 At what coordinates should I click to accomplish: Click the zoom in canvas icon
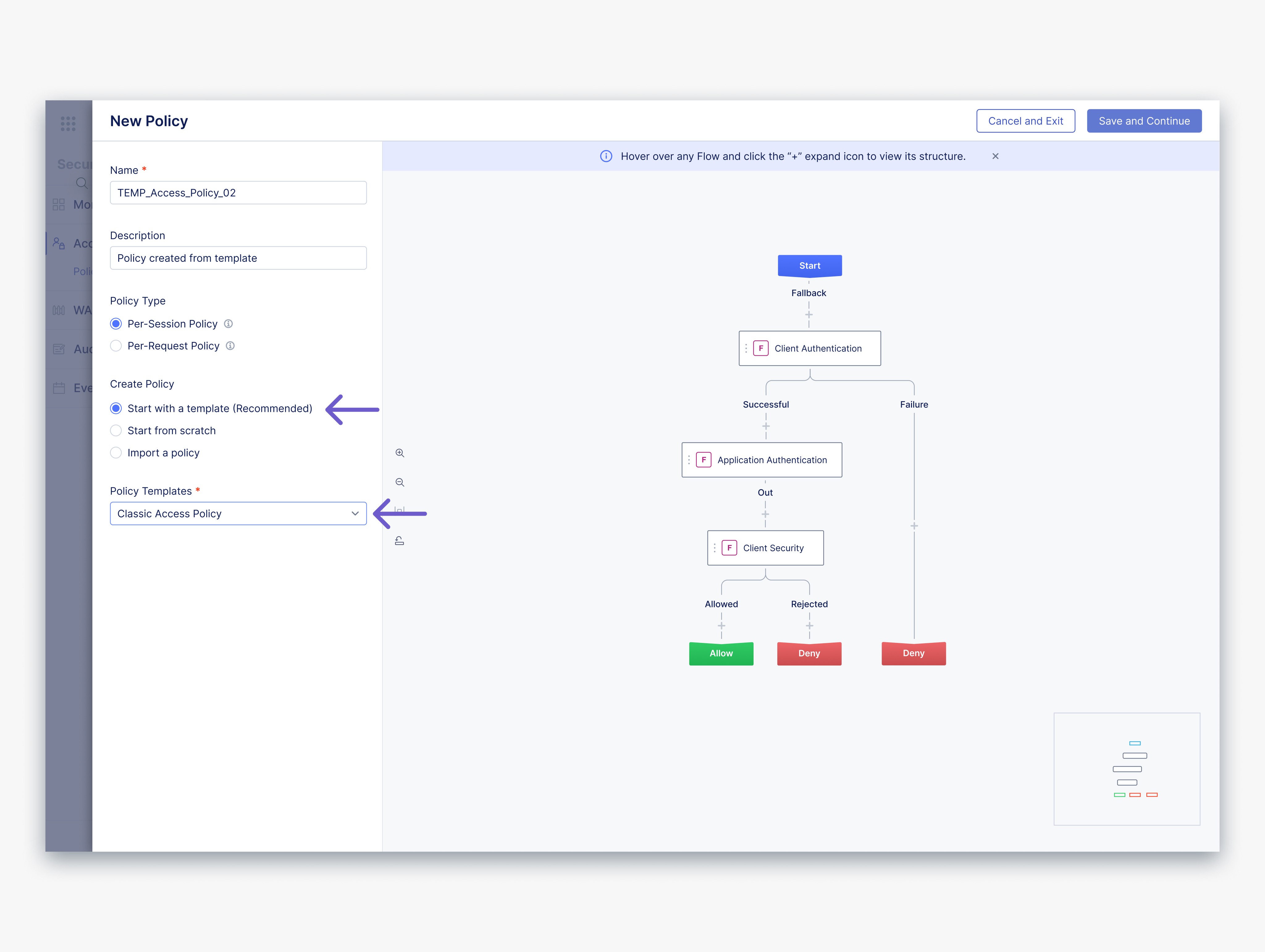click(x=400, y=453)
